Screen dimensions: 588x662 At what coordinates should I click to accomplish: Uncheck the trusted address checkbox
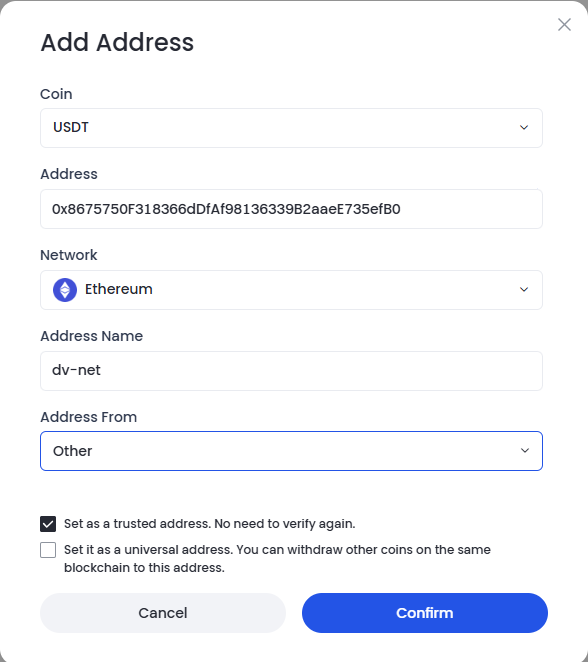(x=48, y=524)
